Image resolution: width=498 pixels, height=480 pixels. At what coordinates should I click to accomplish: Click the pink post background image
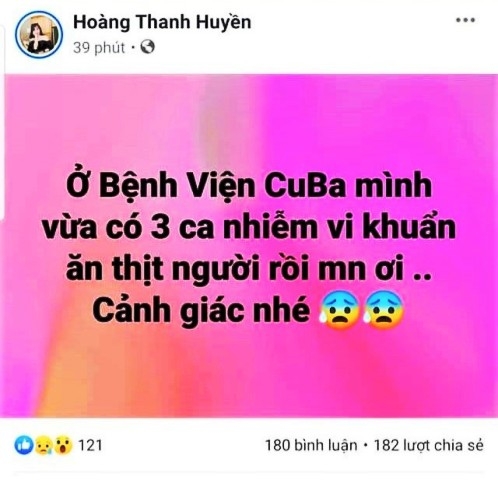click(x=249, y=246)
